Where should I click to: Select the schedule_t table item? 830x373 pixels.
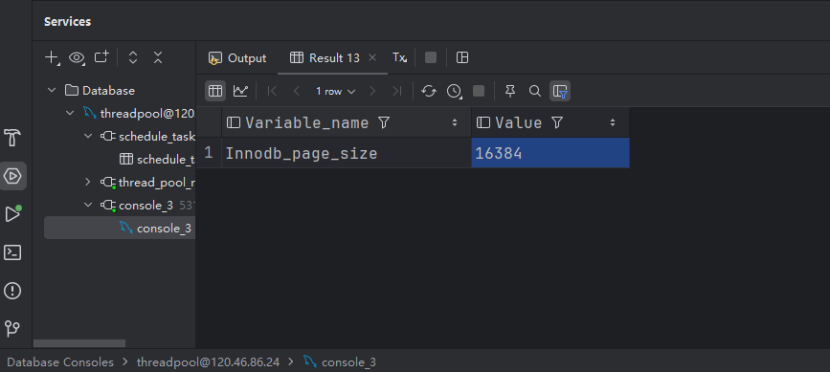[x=157, y=159]
